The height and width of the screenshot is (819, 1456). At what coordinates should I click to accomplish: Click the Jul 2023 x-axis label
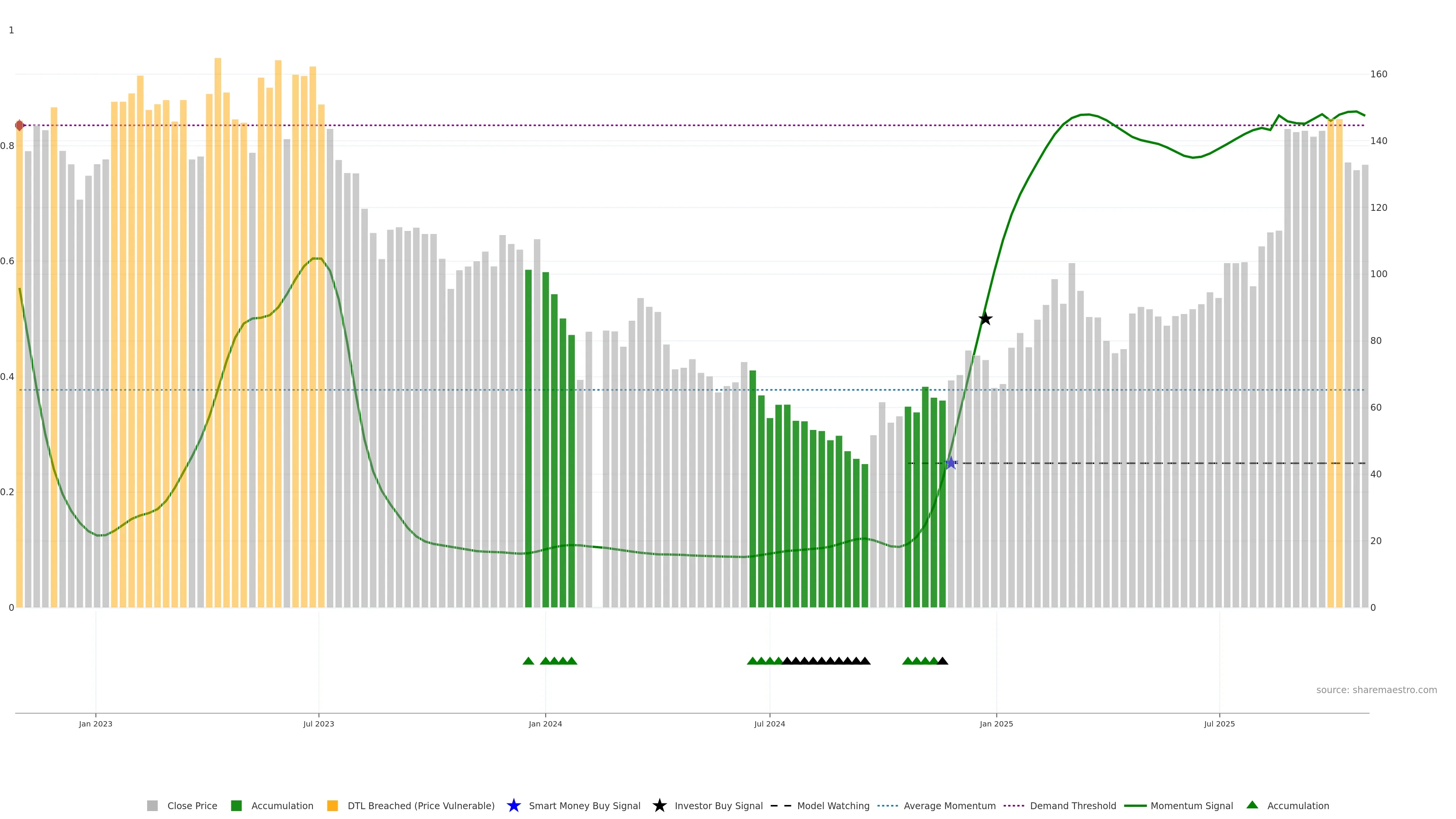click(318, 724)
